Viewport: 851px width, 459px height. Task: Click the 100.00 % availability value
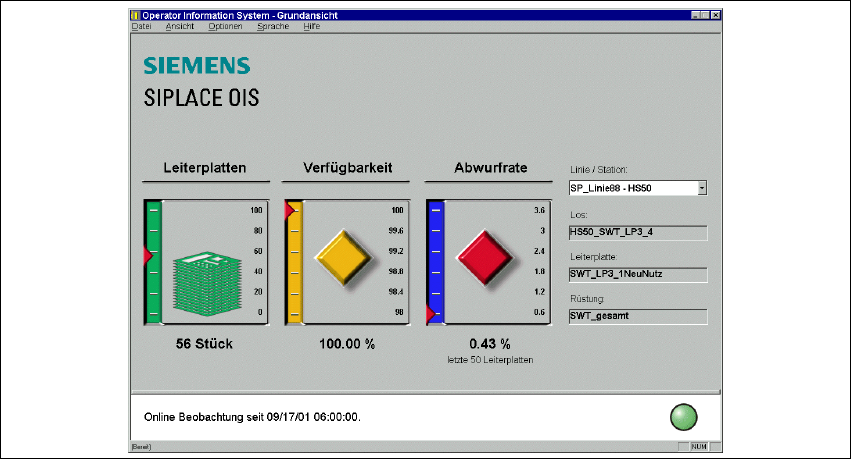click(x=347, y=344)
